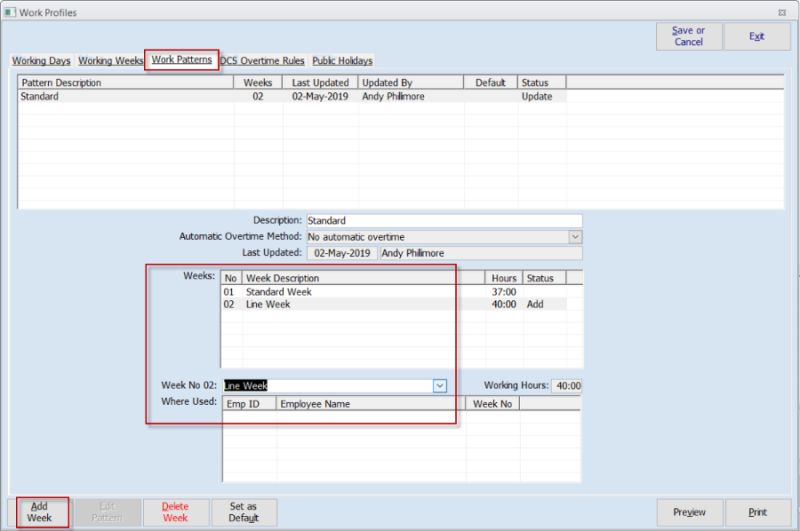
Task: Click the Week Description column header
Action: tap(363, 278)
